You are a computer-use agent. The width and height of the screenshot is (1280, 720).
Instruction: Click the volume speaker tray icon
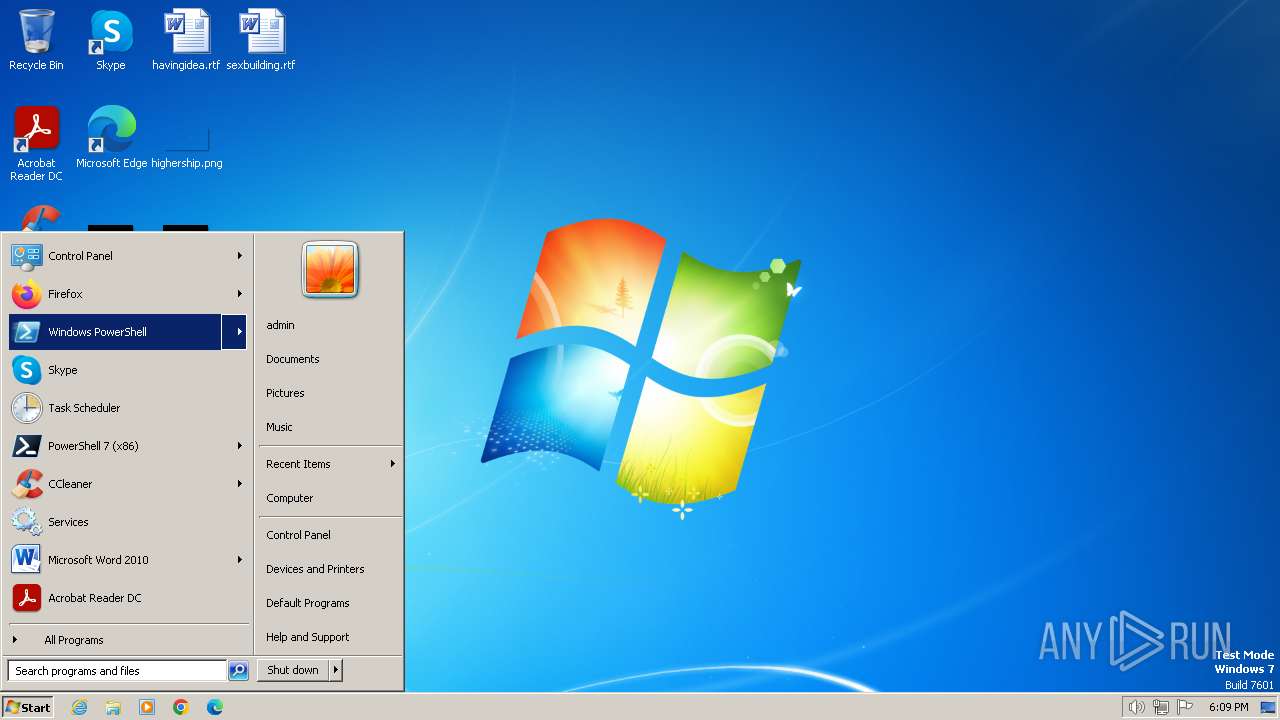[x=1136, y=707]
